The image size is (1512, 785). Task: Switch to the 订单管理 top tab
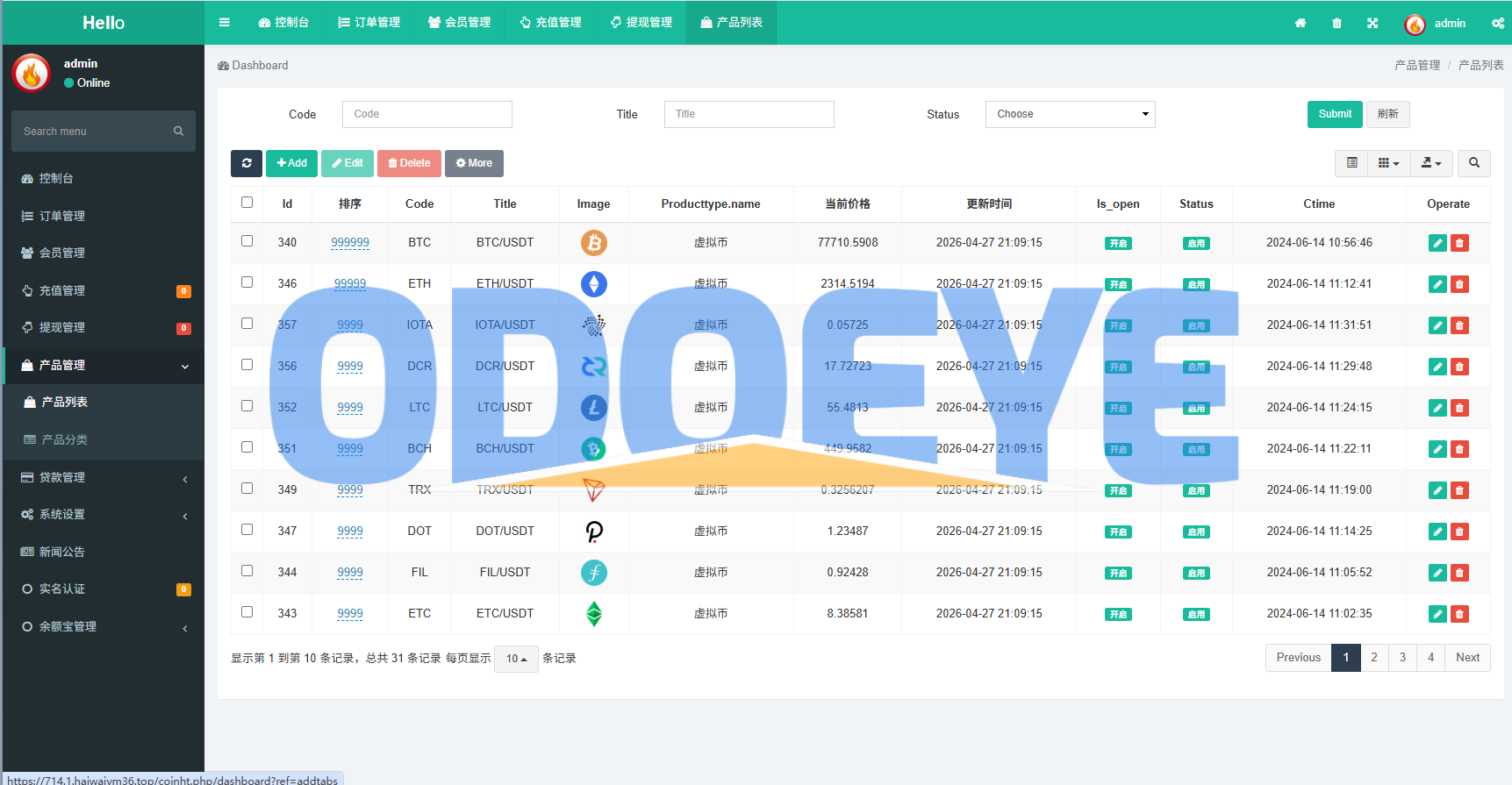369,23
